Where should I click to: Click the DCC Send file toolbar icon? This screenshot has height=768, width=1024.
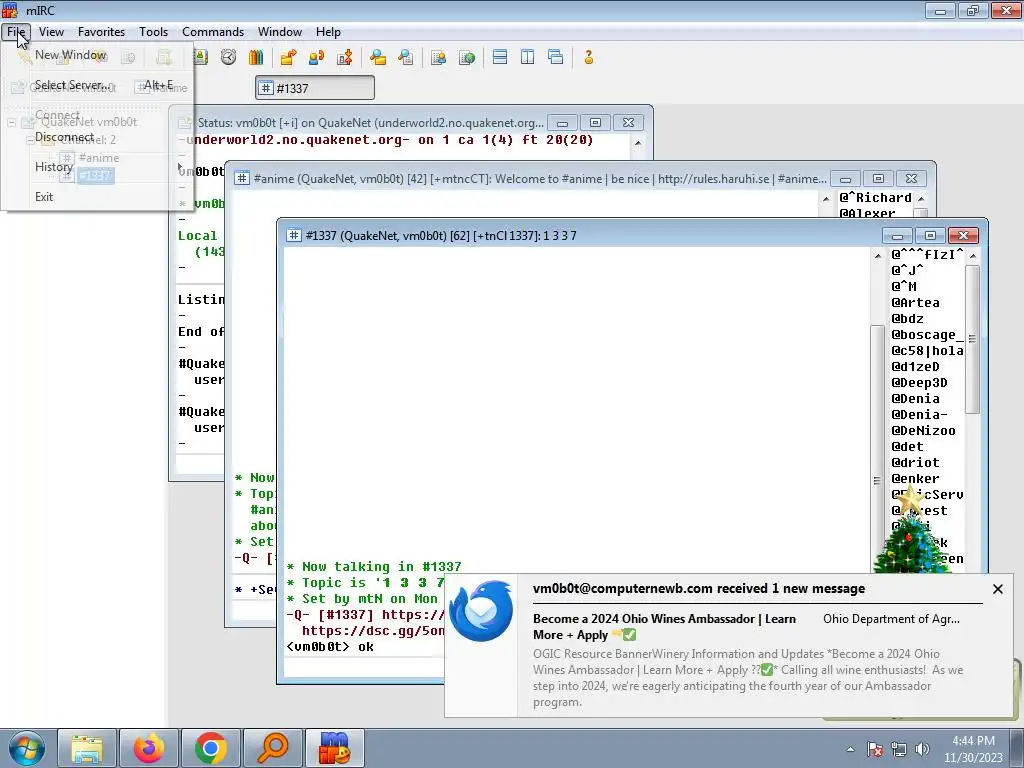(x=288, y=57)
